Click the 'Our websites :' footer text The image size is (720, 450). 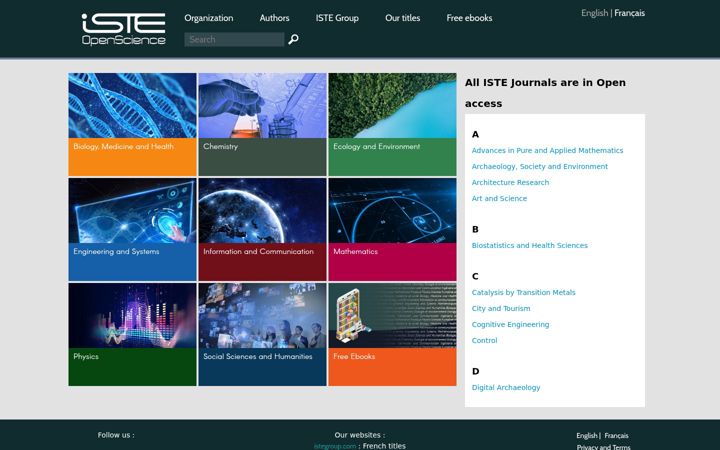point(360,435)
